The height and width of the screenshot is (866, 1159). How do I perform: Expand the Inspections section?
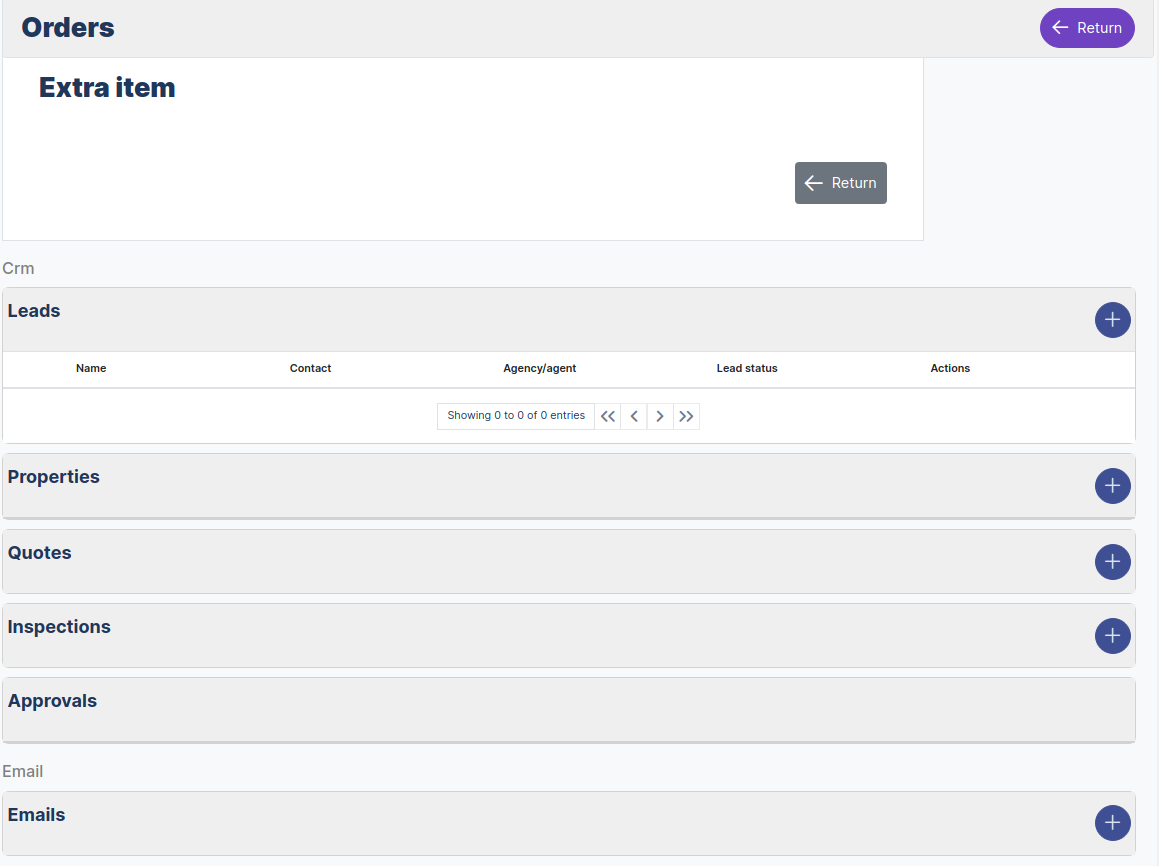[58, 627]
